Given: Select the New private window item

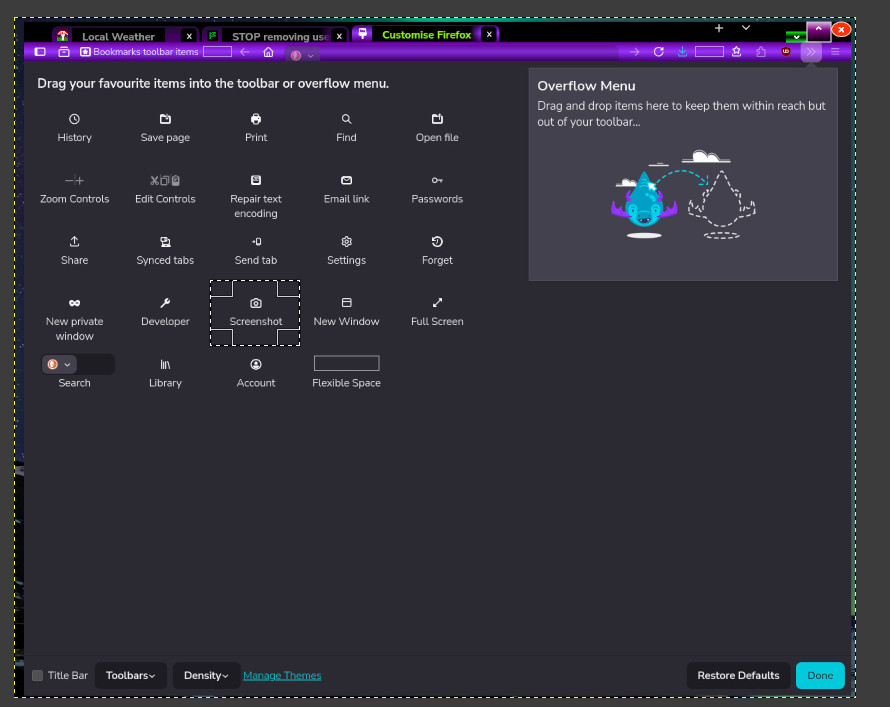Looking at the screenshot, I should [x=74, y=319].
